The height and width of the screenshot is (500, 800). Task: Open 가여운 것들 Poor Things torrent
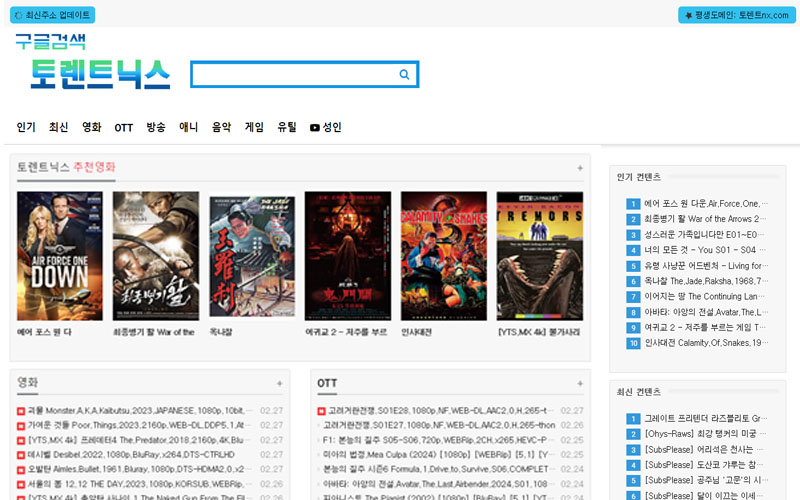click(139, 425)
